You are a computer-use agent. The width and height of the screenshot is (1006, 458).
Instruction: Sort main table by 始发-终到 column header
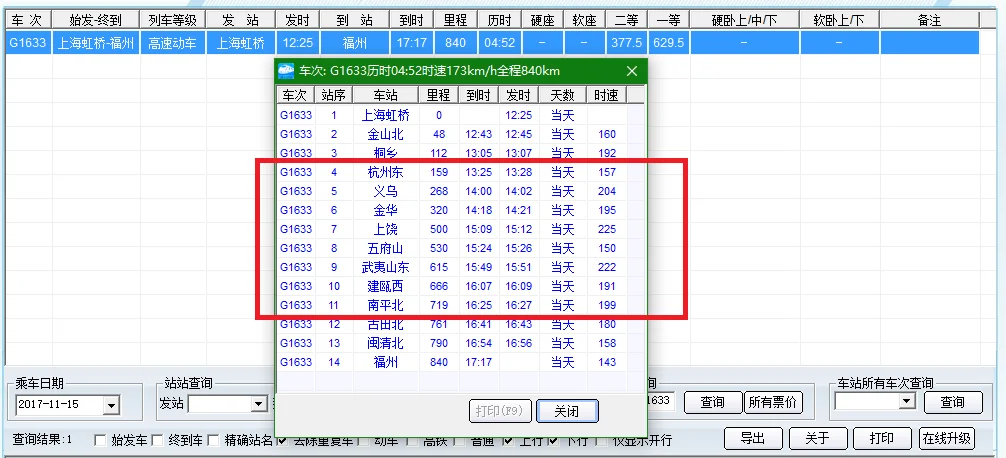96,20
